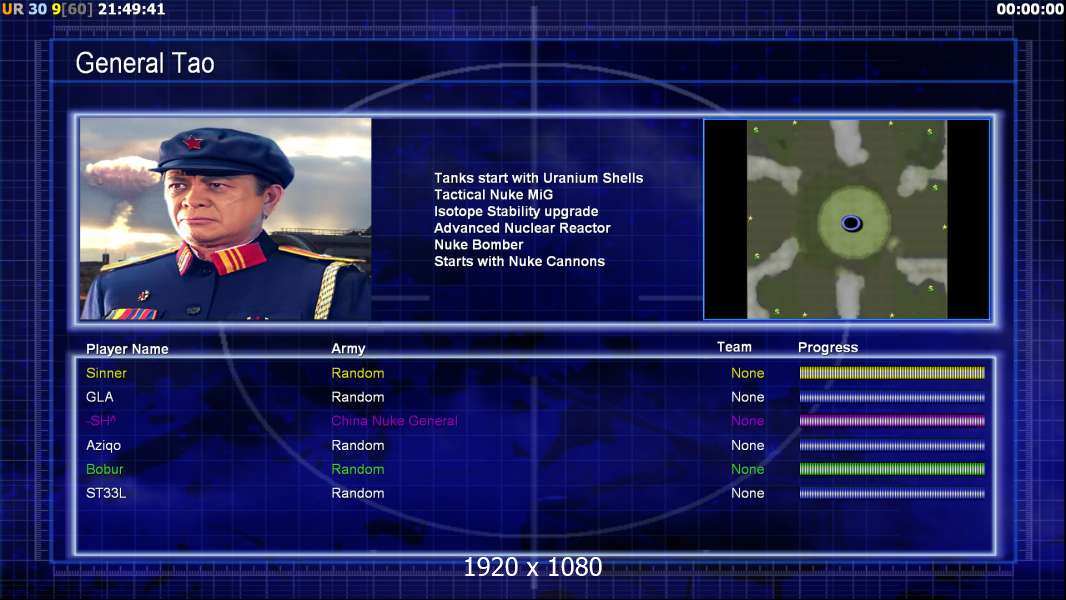
Task: Select 'Tanks start with Uranium Shells' line
Action: (538, 178)
